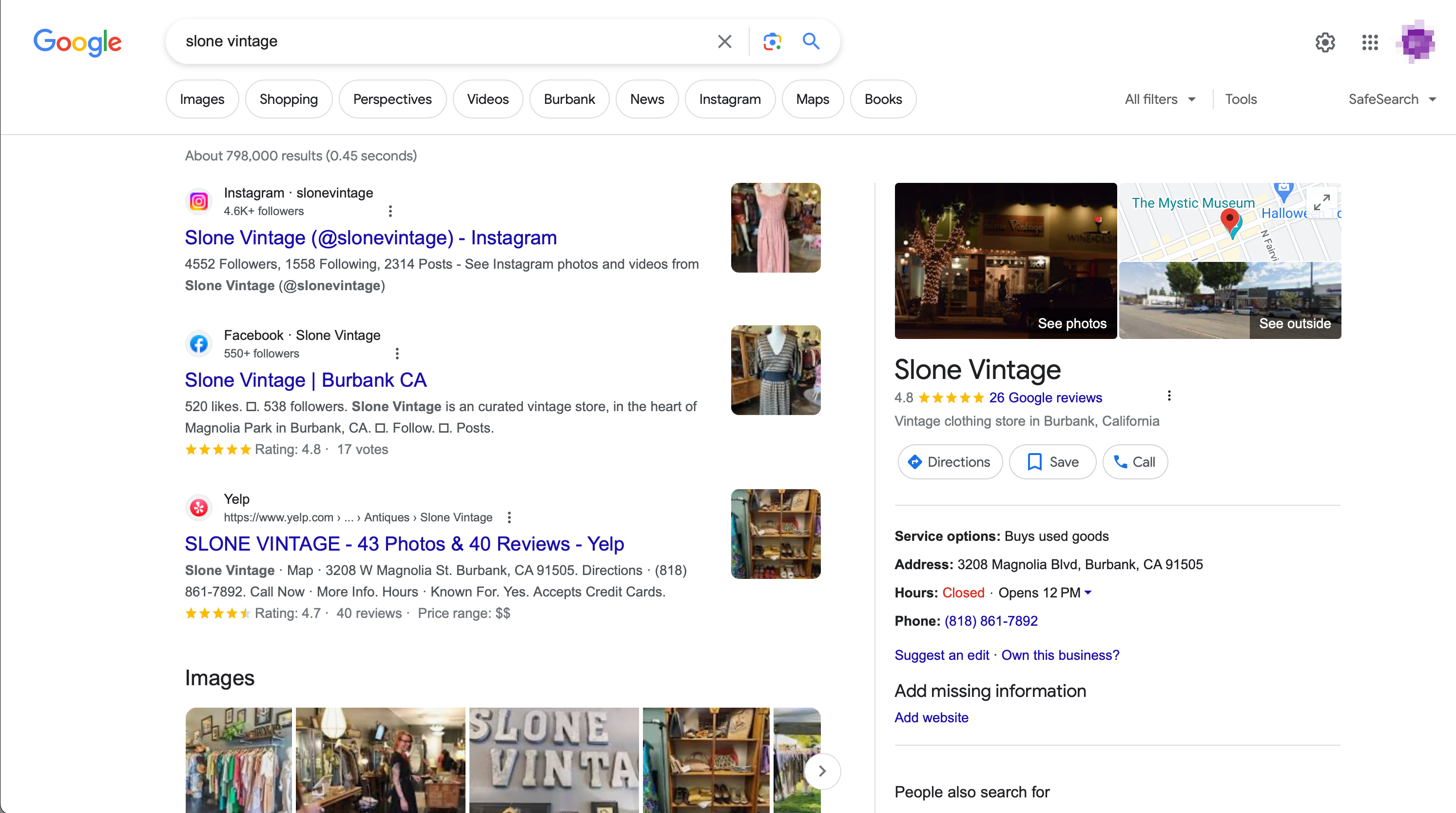Click the Slone Vintage panel title
The height and width of the screenshot is (813, 1456).
[x=977, y=369]
